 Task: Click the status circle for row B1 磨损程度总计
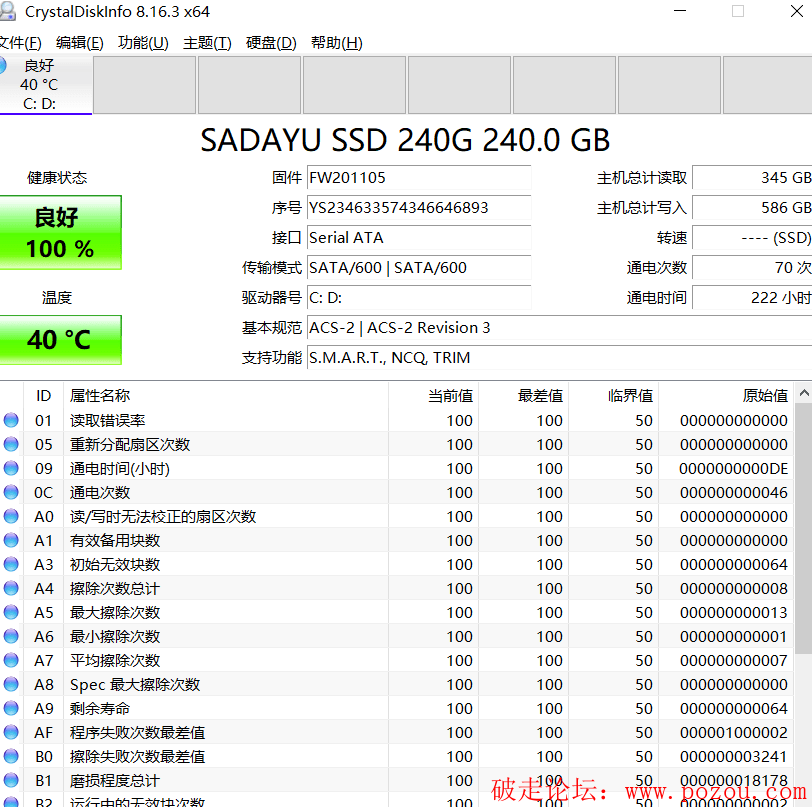pyautogui.click(x=11, y=780)
